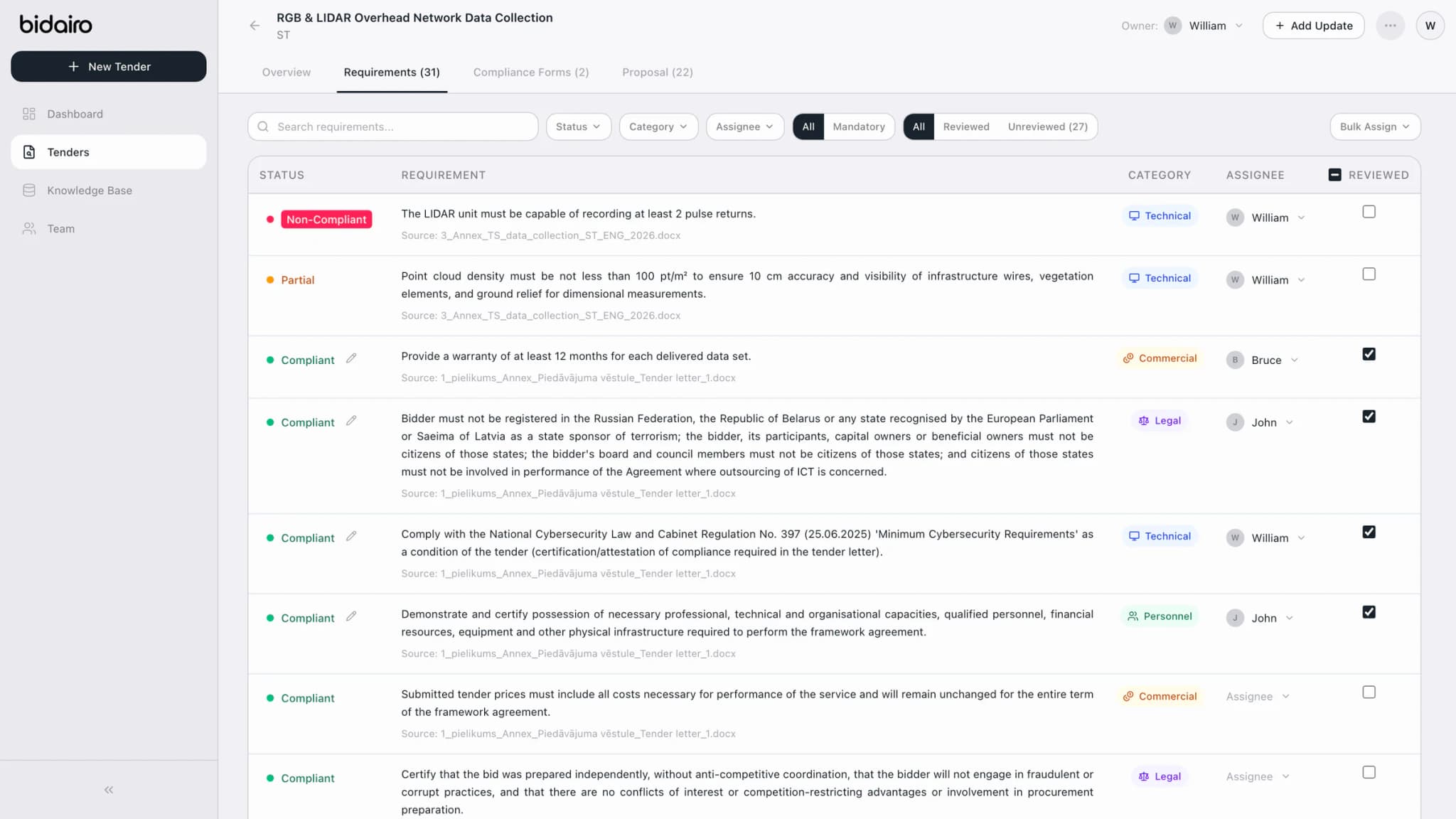This screenshot has height=819, width=1456.
Task: Open the Bulk Assign dropdown
Action: point(1374,127)
